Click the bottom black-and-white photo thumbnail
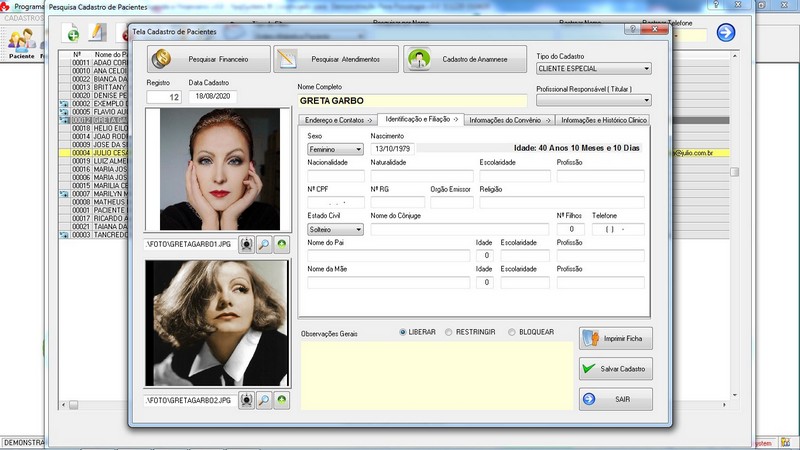The image size is (800, 450). (216, 323)
